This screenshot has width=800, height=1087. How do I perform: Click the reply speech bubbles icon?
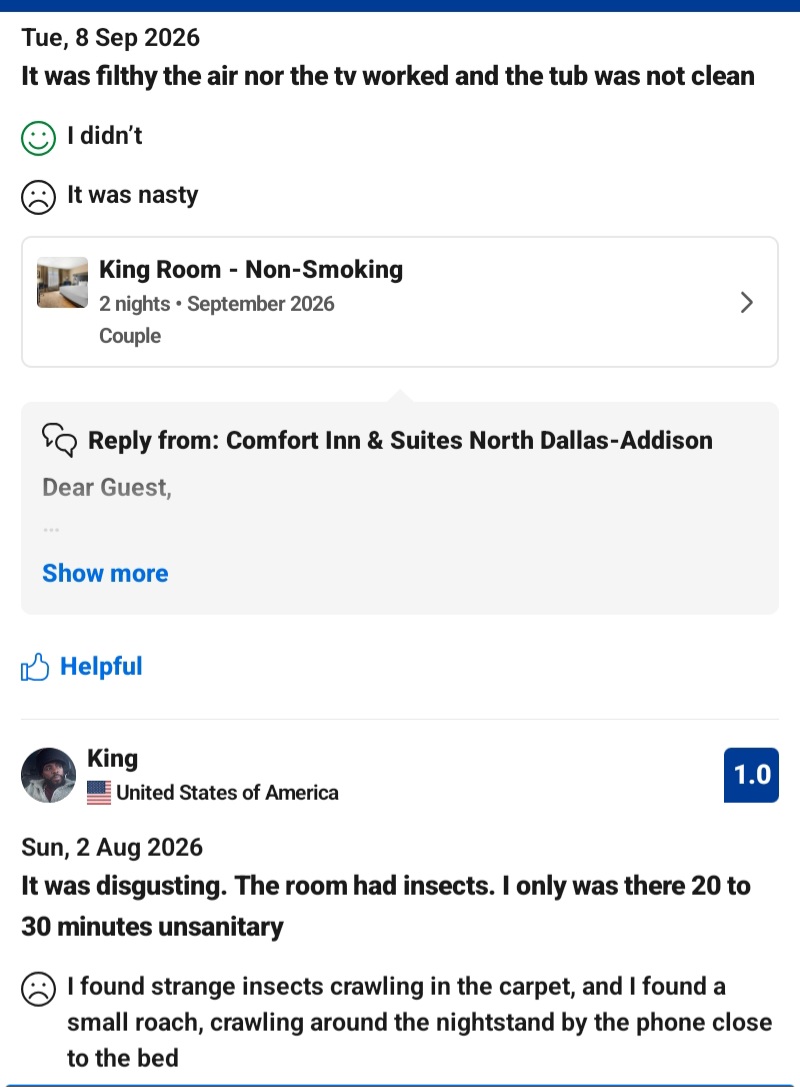point(60,440)
